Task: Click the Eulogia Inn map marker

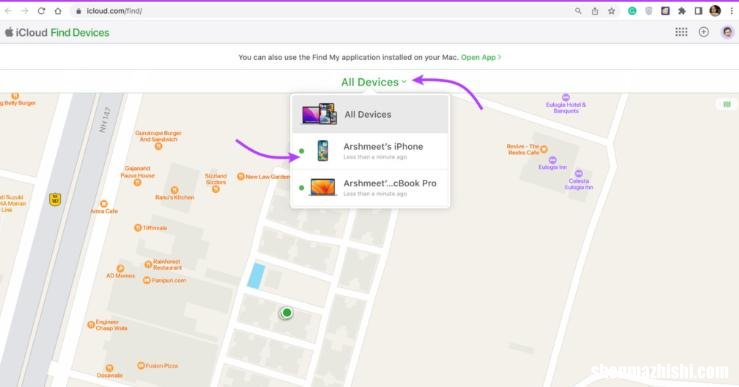Action: coord(552,160)
